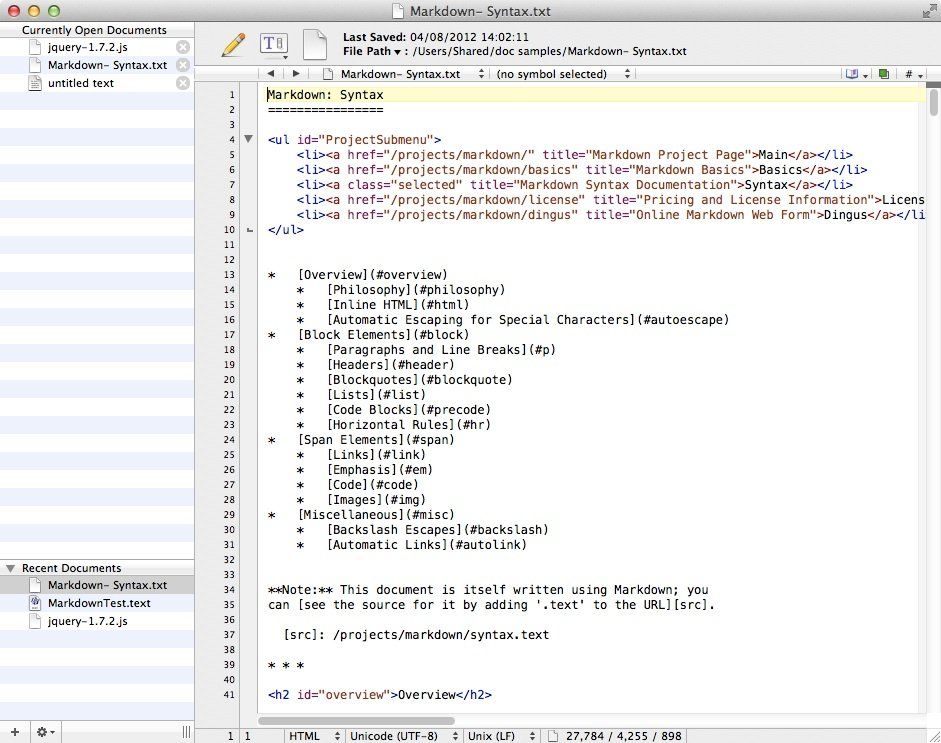Click the + button to add a document

click(x=14, y=731)
